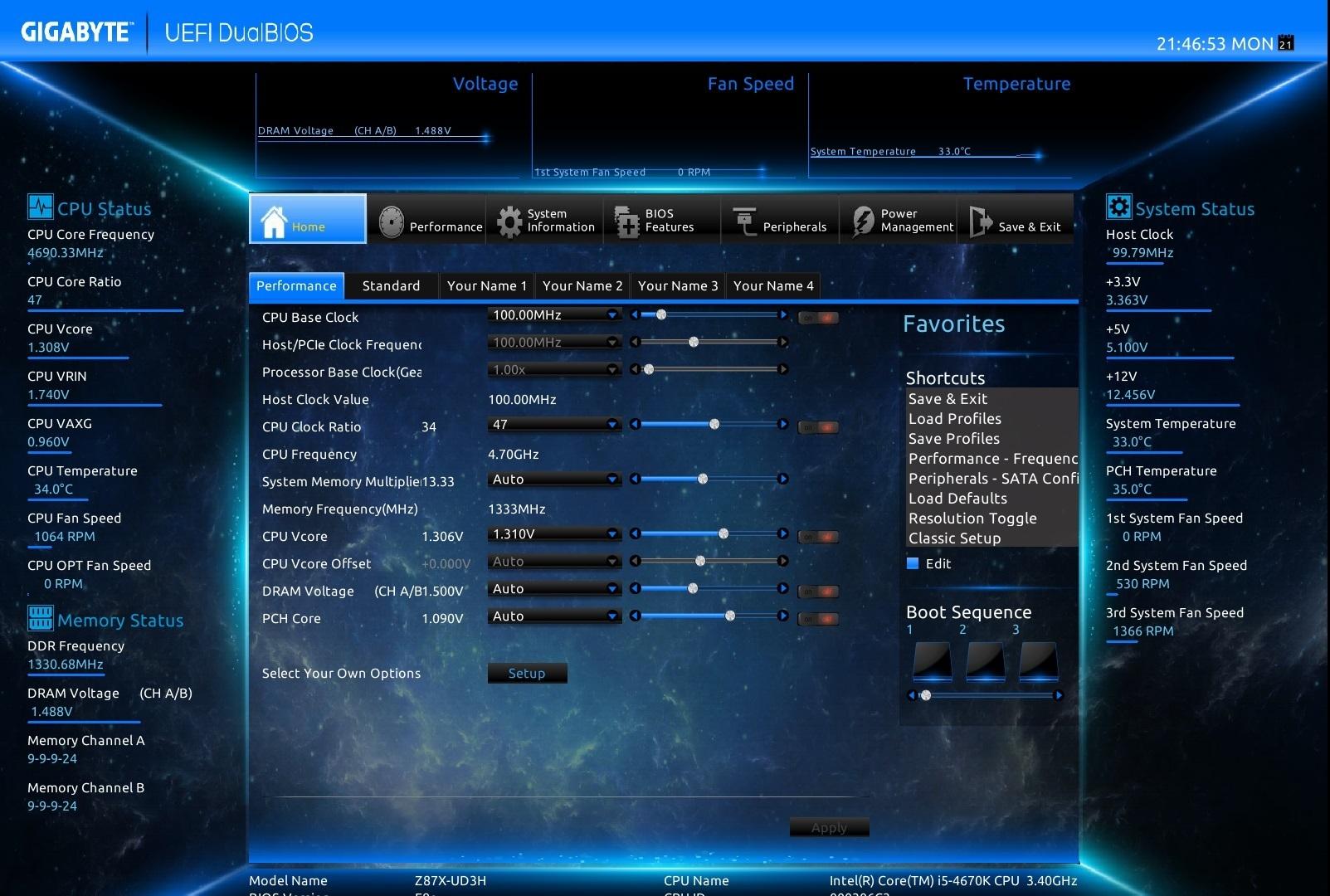The width and height of the screenshot is (1330, 896).
Task: Switch to Your Name 4 tab
Action: tap(773, 285)
